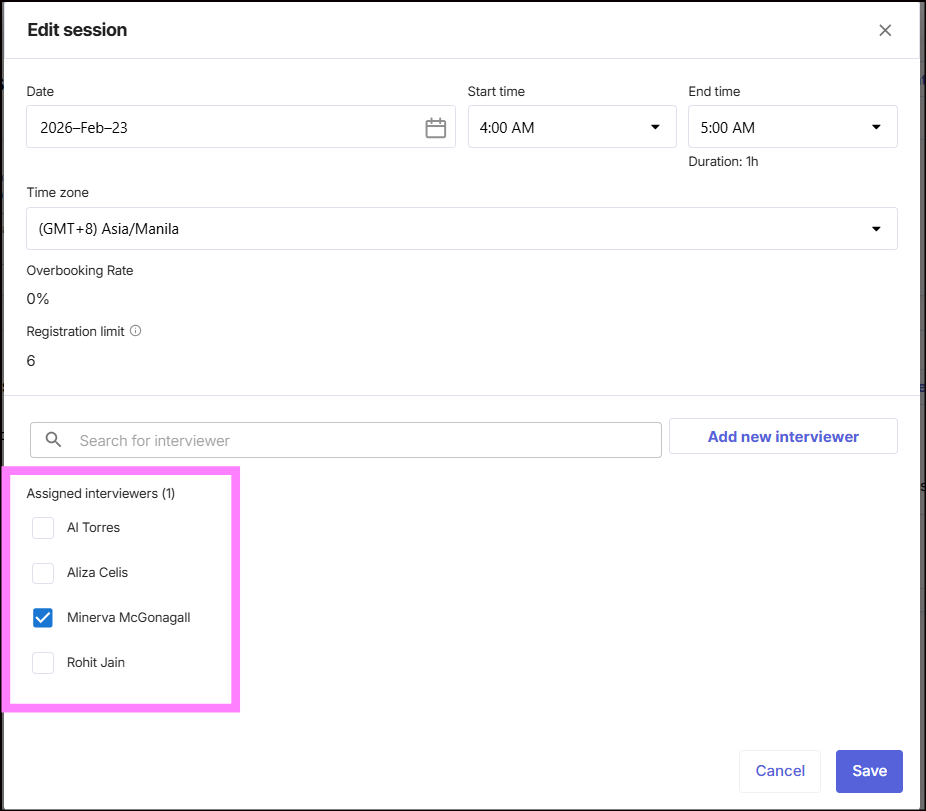Uncheck the Minerva McGonagall checkbox

coord(43,618)
